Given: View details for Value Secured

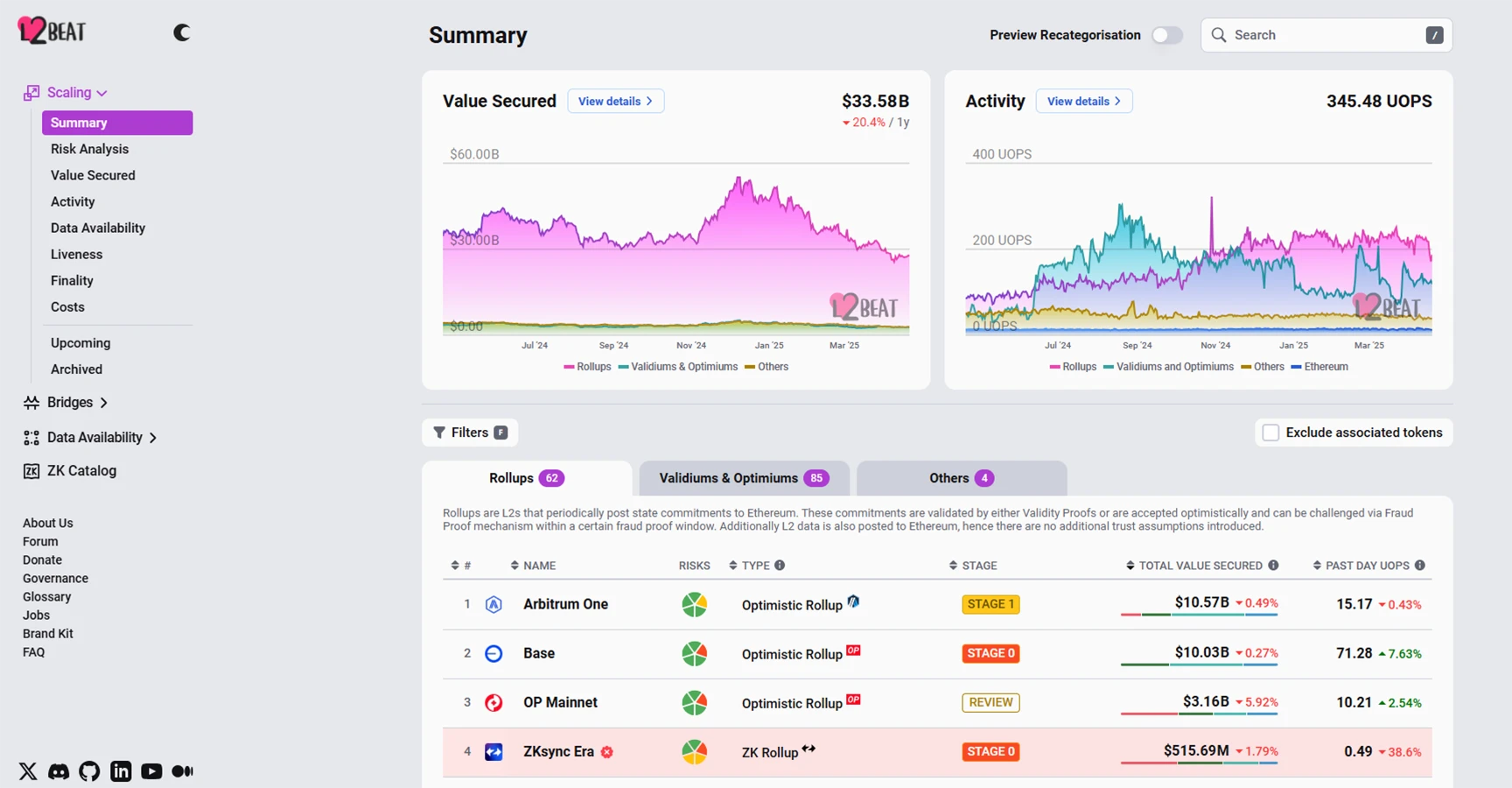Looking at the screenshot, I should coord(615,101).
